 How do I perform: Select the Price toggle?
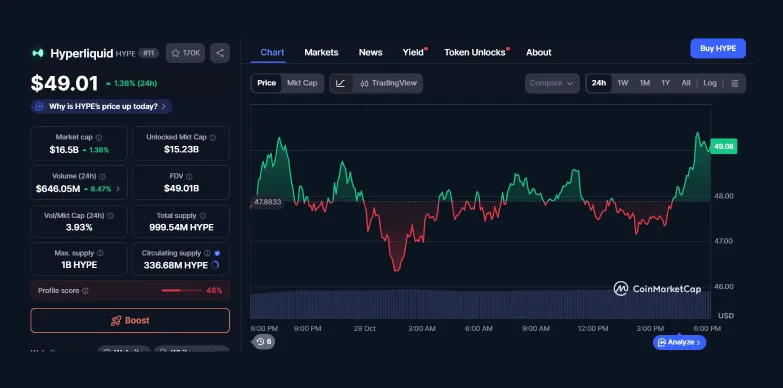point(266,83)
